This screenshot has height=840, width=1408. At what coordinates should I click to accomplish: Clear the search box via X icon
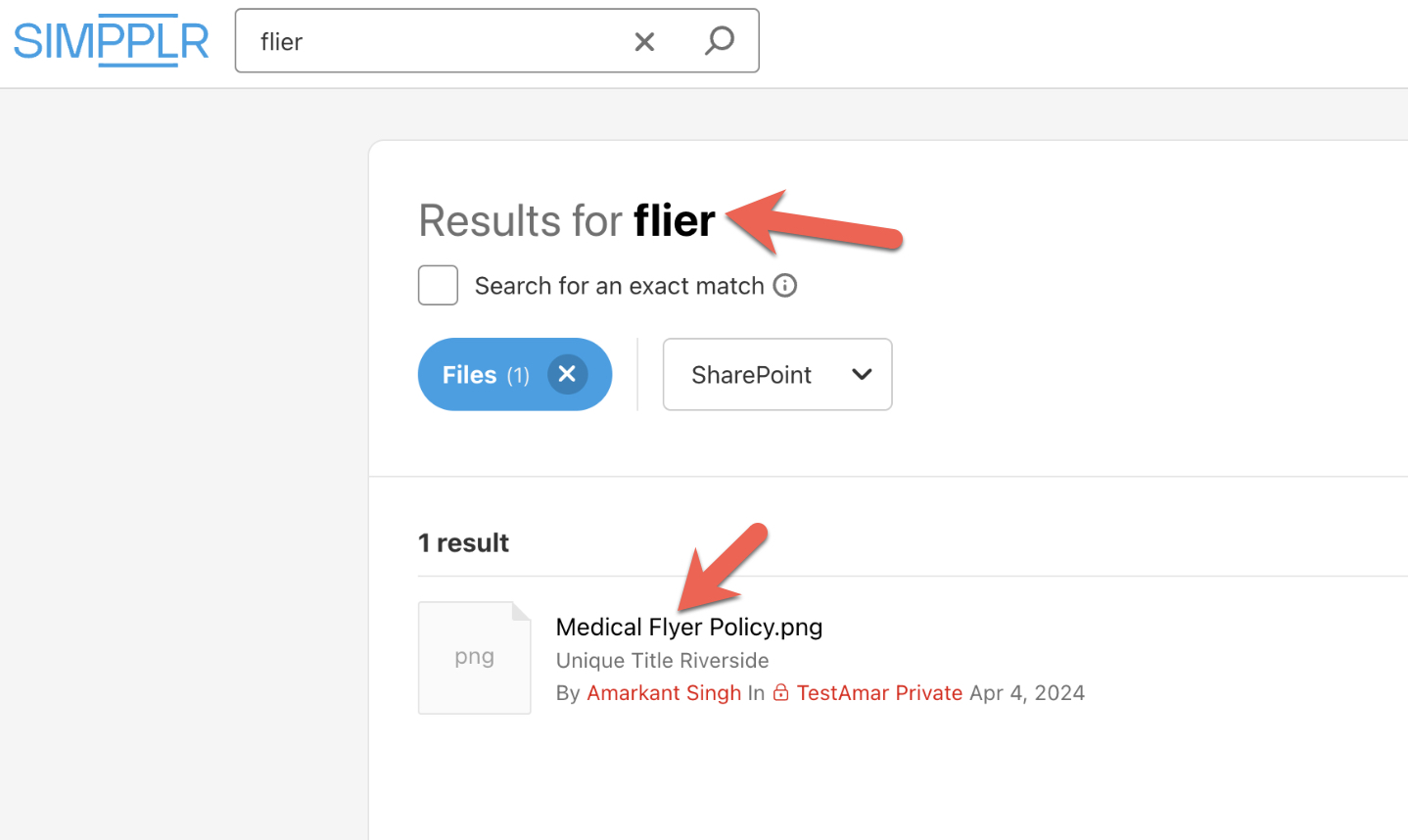pos(644,41)
